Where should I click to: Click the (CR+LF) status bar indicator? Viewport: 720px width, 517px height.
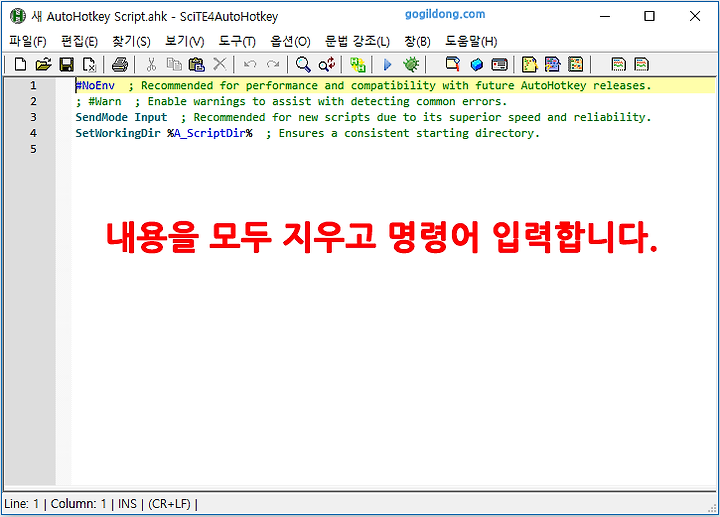169,504
